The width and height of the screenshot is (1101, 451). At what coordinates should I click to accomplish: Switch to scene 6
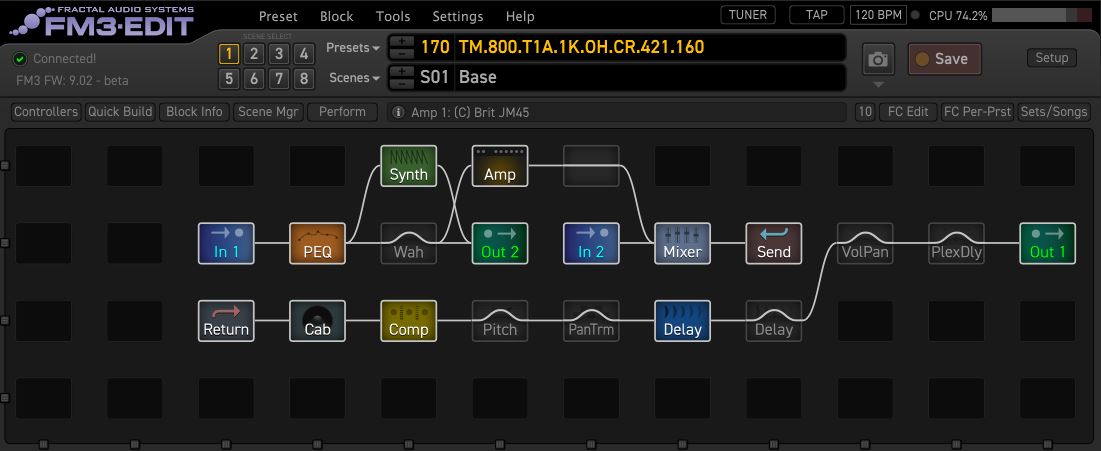tap(253, 79)
